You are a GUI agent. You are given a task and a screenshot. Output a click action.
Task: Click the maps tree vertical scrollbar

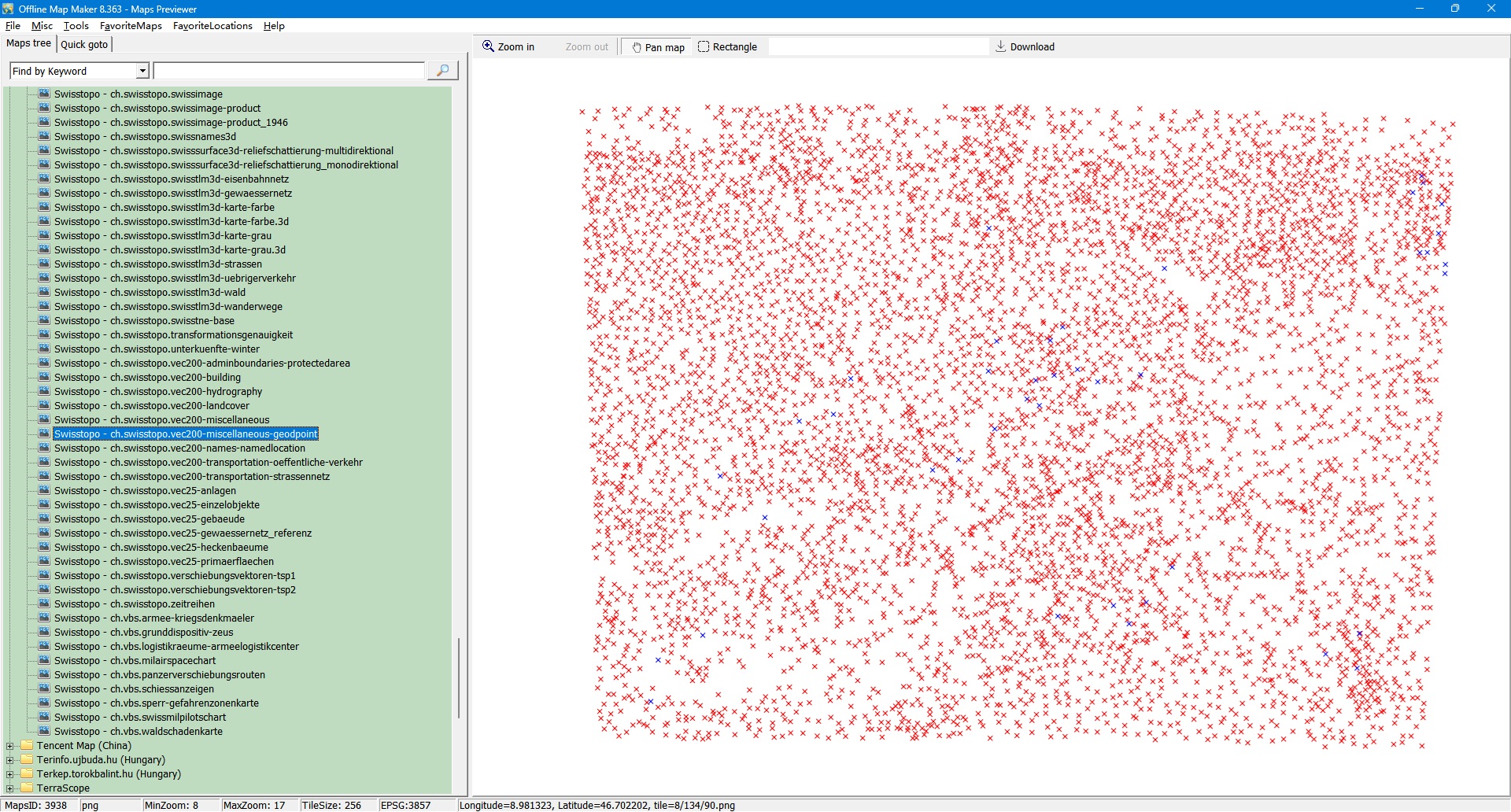click(x=459, y=677)
